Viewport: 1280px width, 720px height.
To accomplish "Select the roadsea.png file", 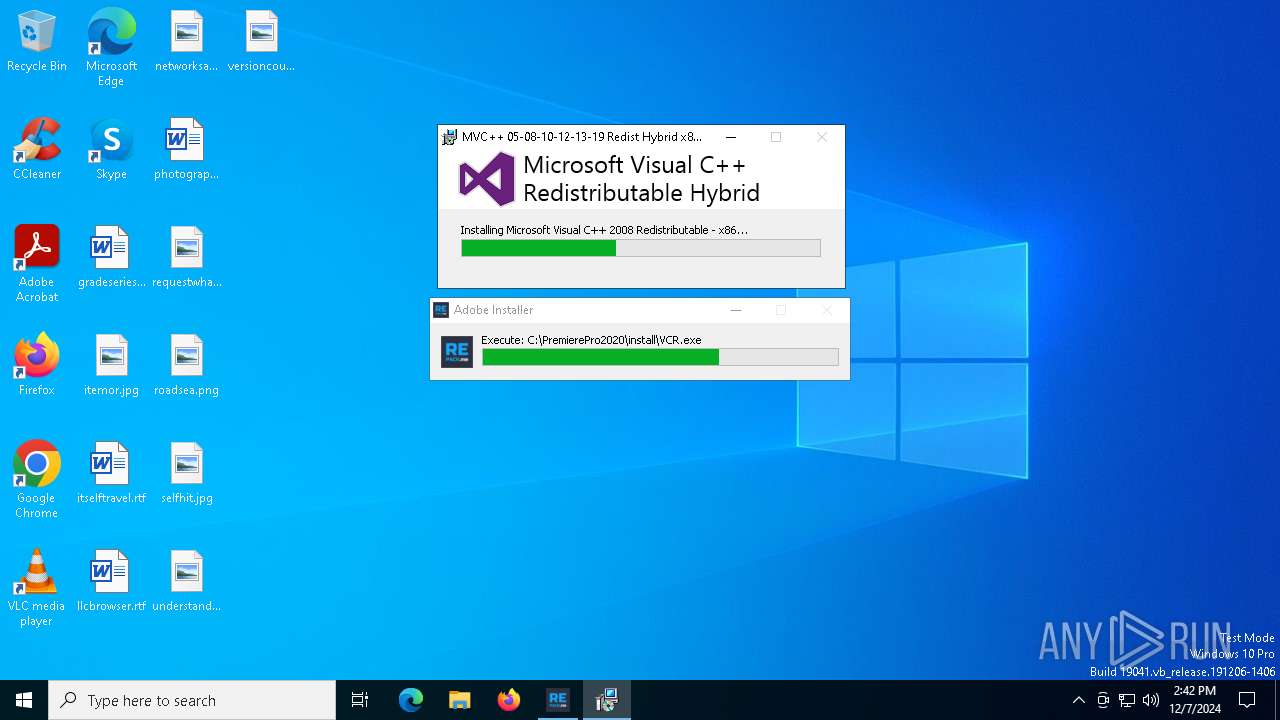I will [x=186, y=366].
